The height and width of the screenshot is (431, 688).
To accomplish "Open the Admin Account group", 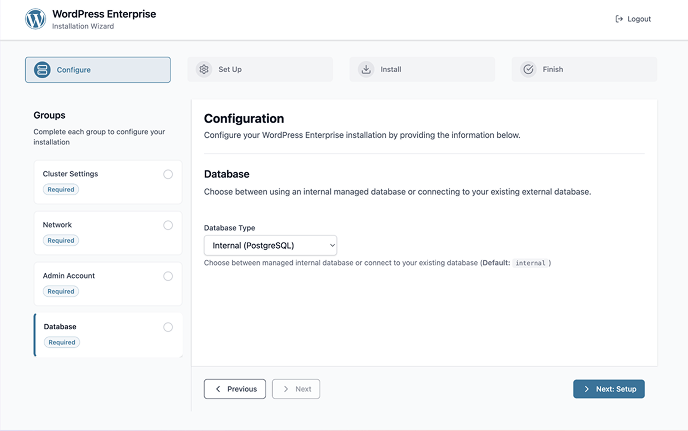I will coord(108,284).
